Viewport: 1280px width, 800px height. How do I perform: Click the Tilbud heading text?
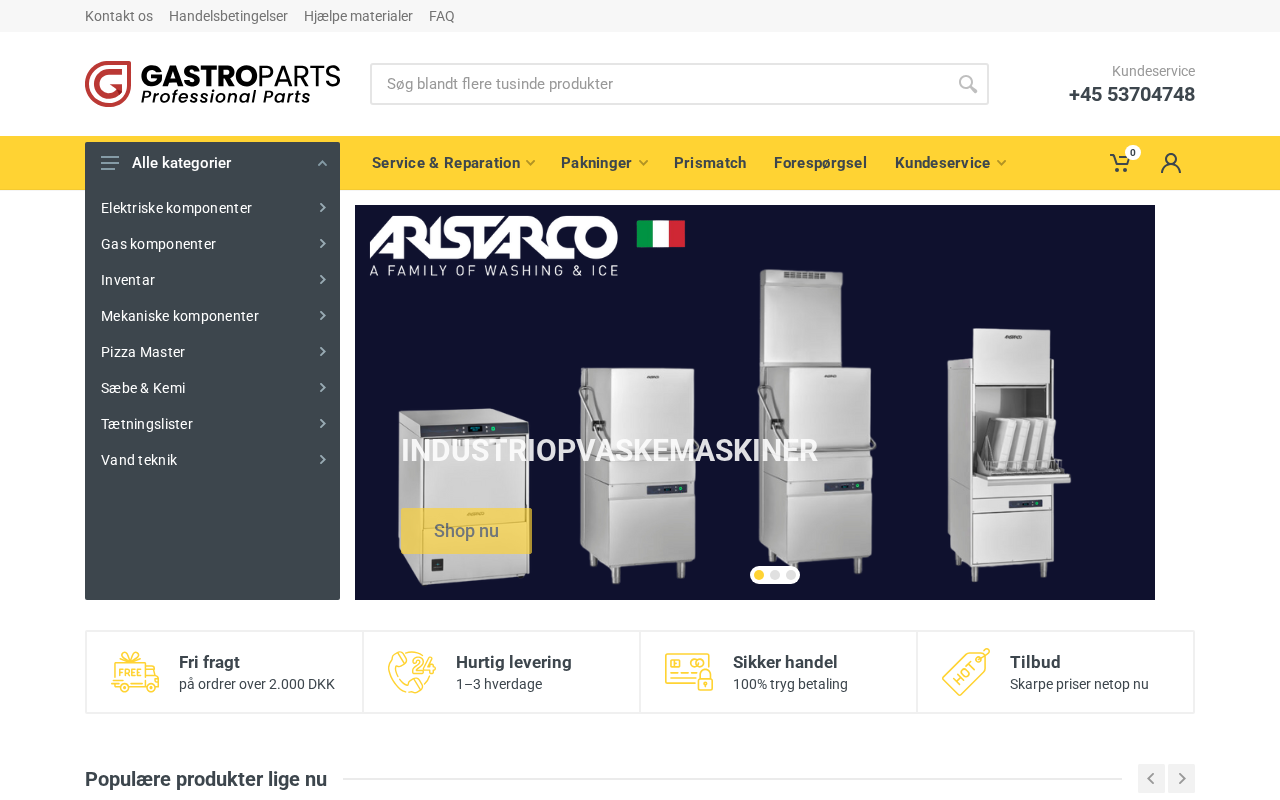coord(1035,662)
